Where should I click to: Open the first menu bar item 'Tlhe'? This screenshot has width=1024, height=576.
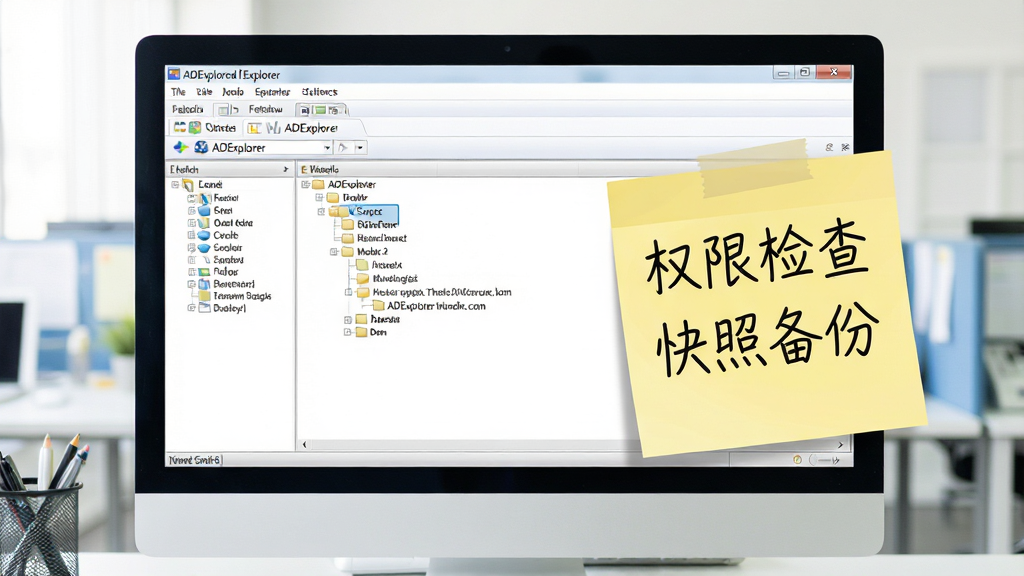pyautogui.click(x=178, y=92)
